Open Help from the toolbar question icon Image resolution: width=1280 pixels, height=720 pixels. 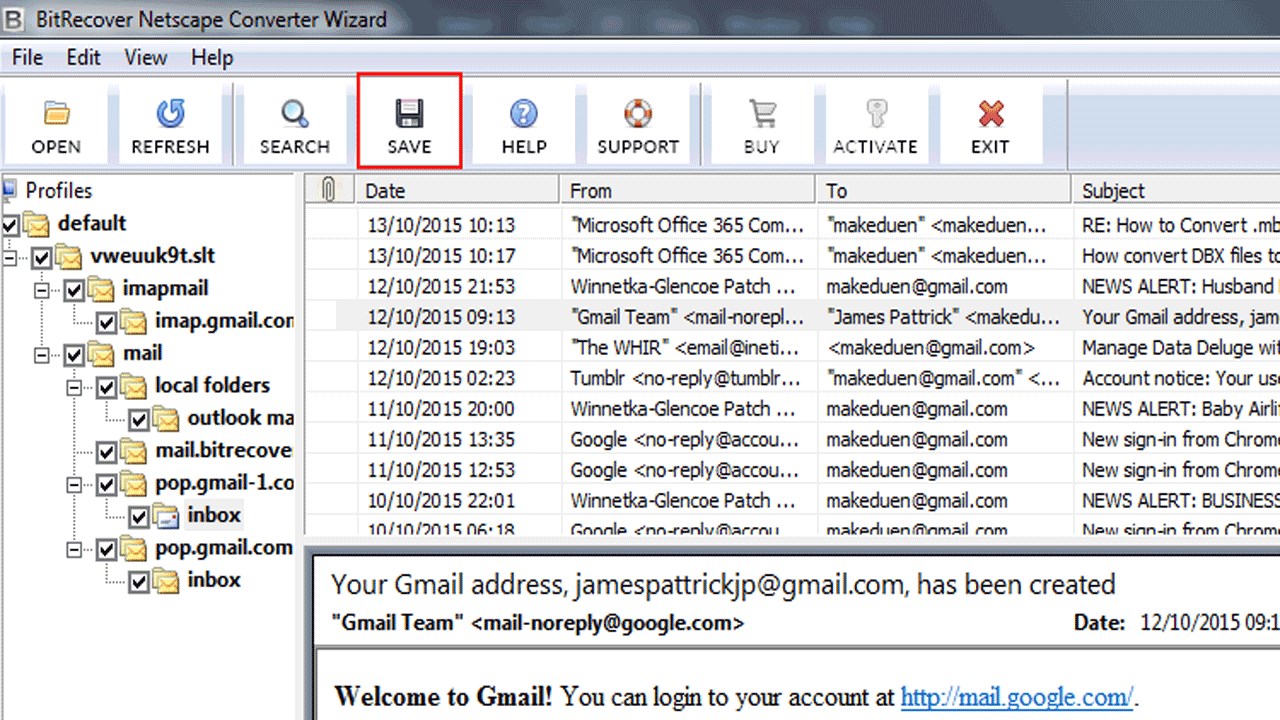coord(524,113)
